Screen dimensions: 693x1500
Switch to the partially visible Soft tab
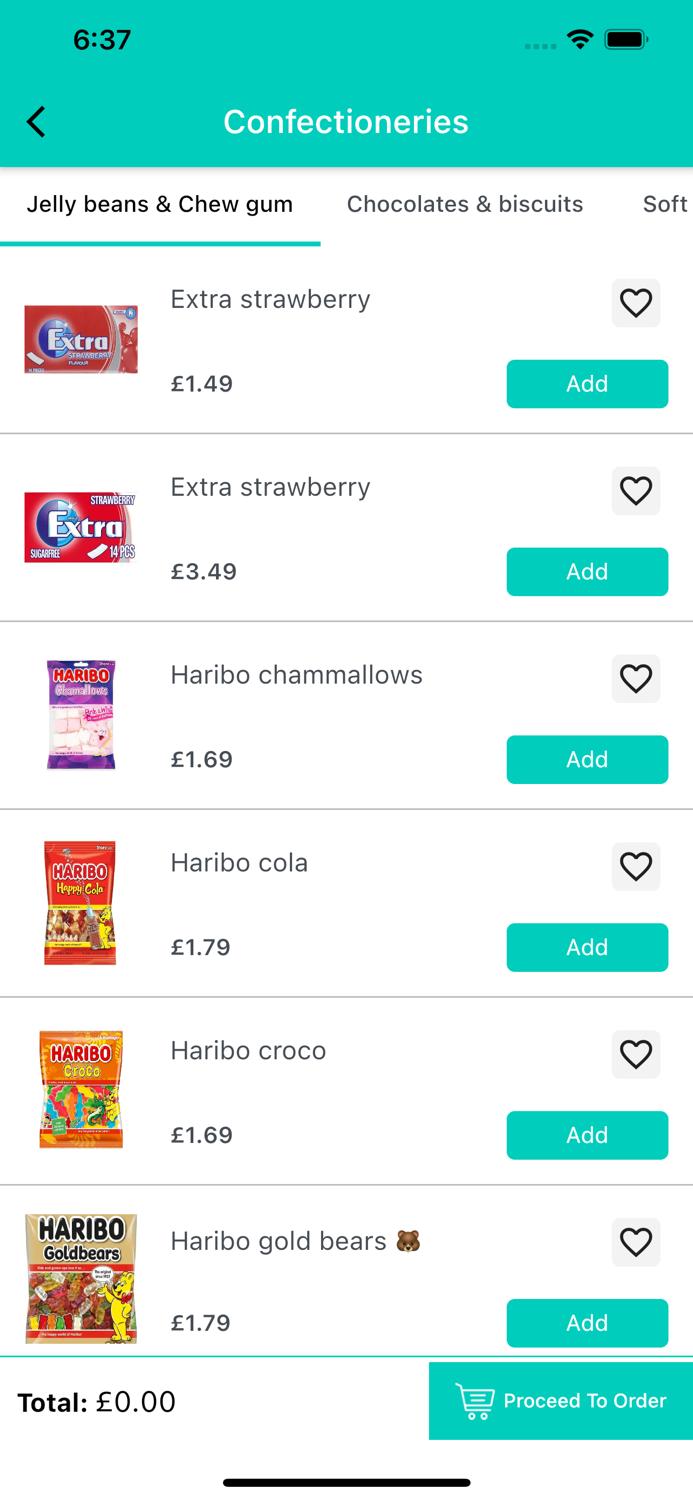[x=665, y=204]
